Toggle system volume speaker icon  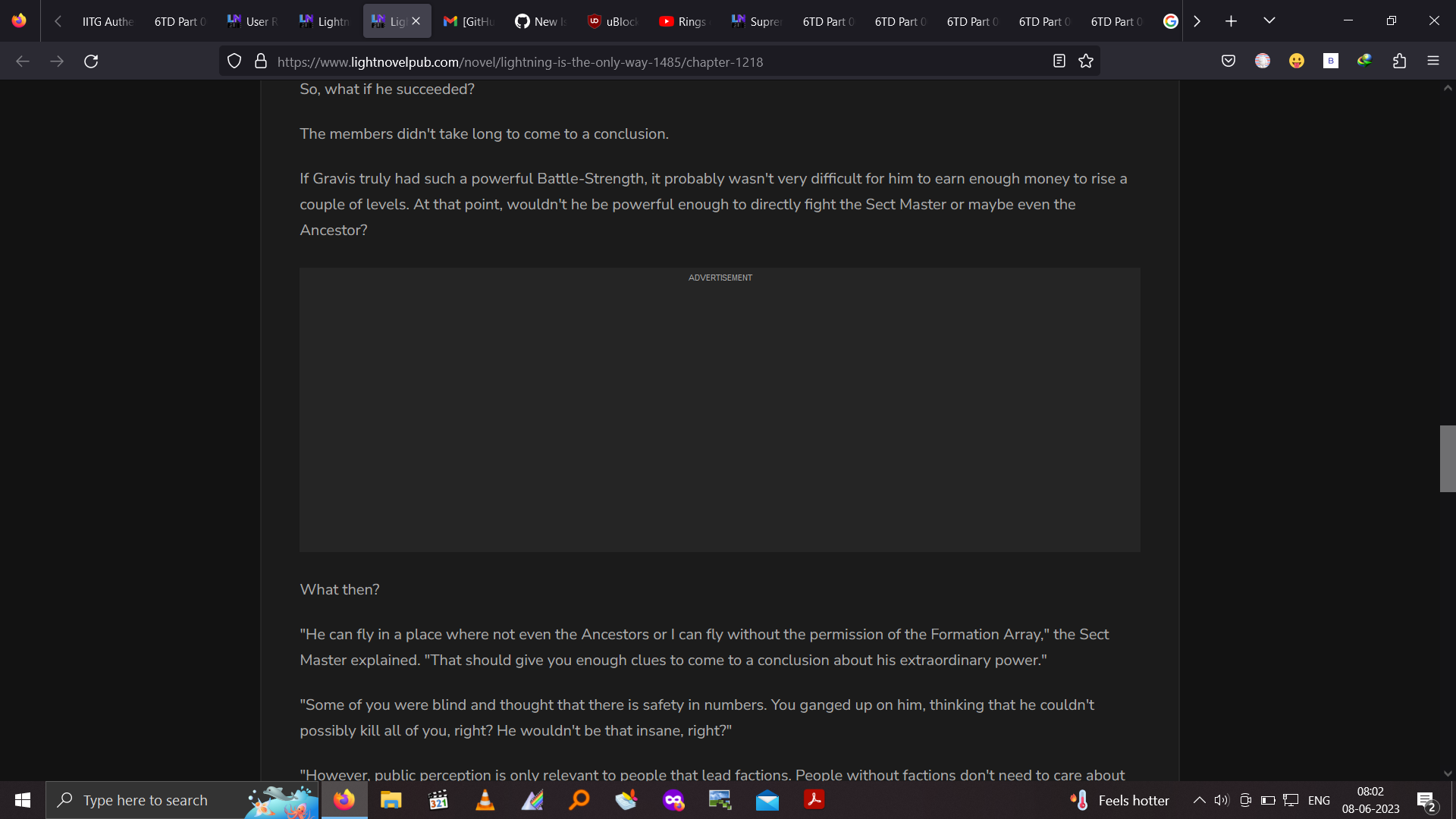[x=1221, y=800]
